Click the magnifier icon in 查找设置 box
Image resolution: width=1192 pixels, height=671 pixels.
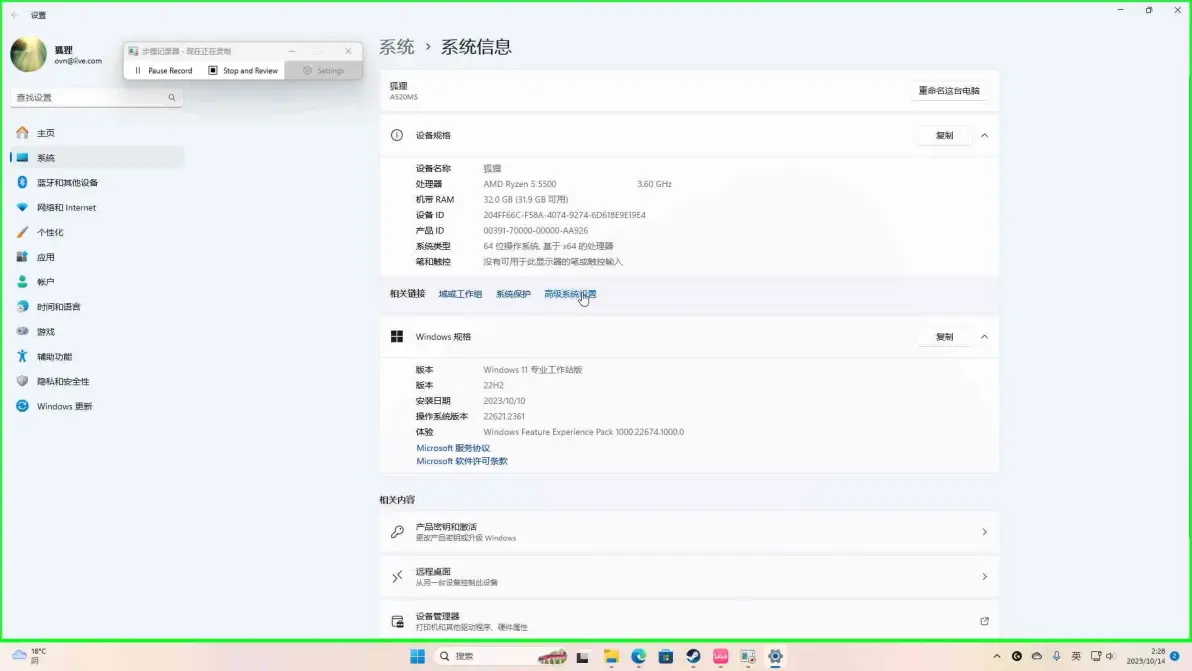tap(172, 97)
